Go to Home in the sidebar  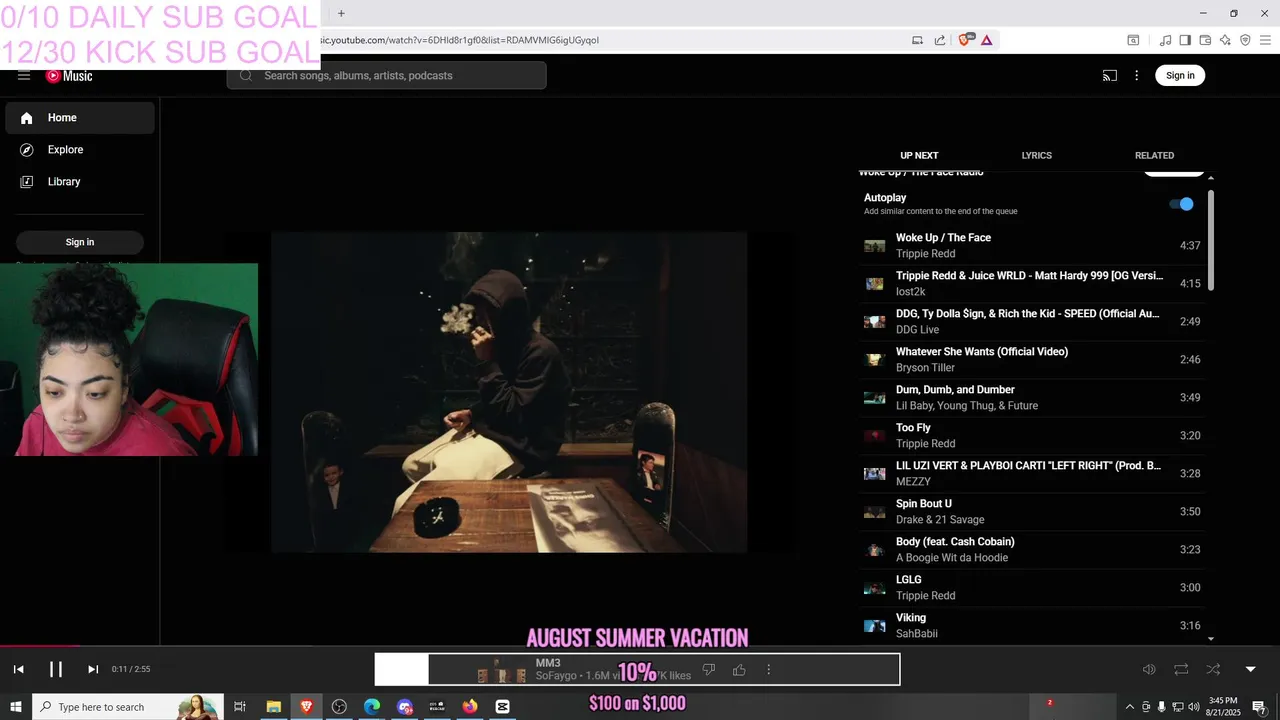[80, 118]
